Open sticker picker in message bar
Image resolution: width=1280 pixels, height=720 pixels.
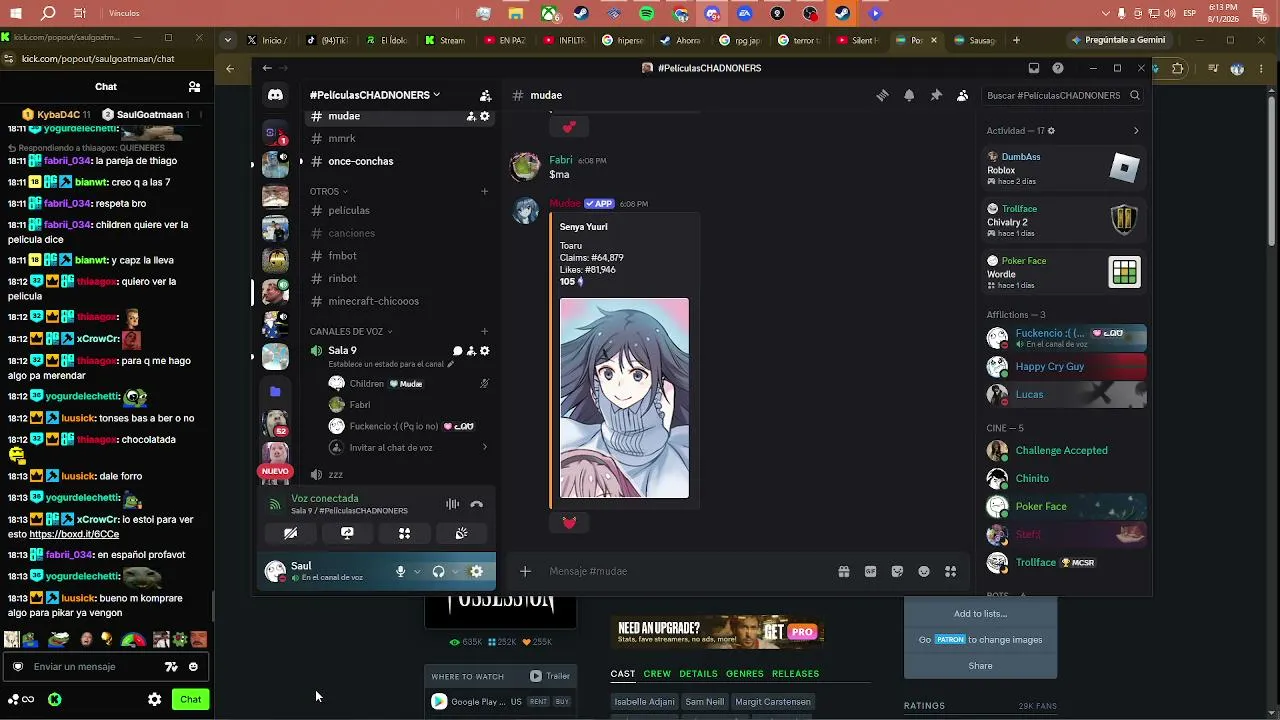coord(897,571)
